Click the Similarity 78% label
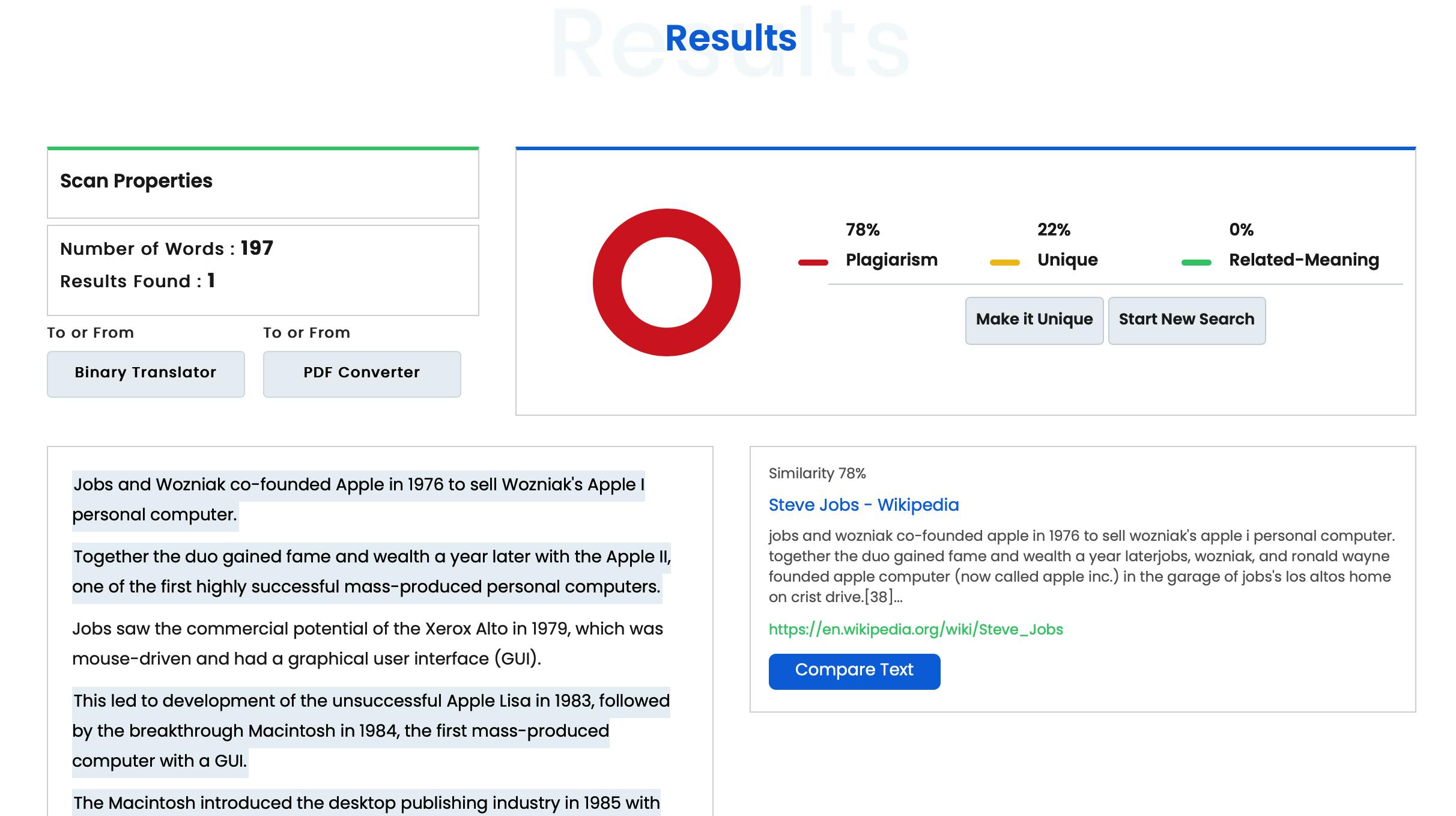This screenshot has width=1456, height=816. (817, 473)
